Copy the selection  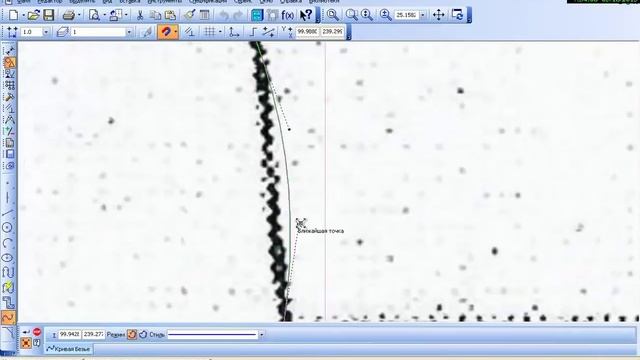coord(155,16)
